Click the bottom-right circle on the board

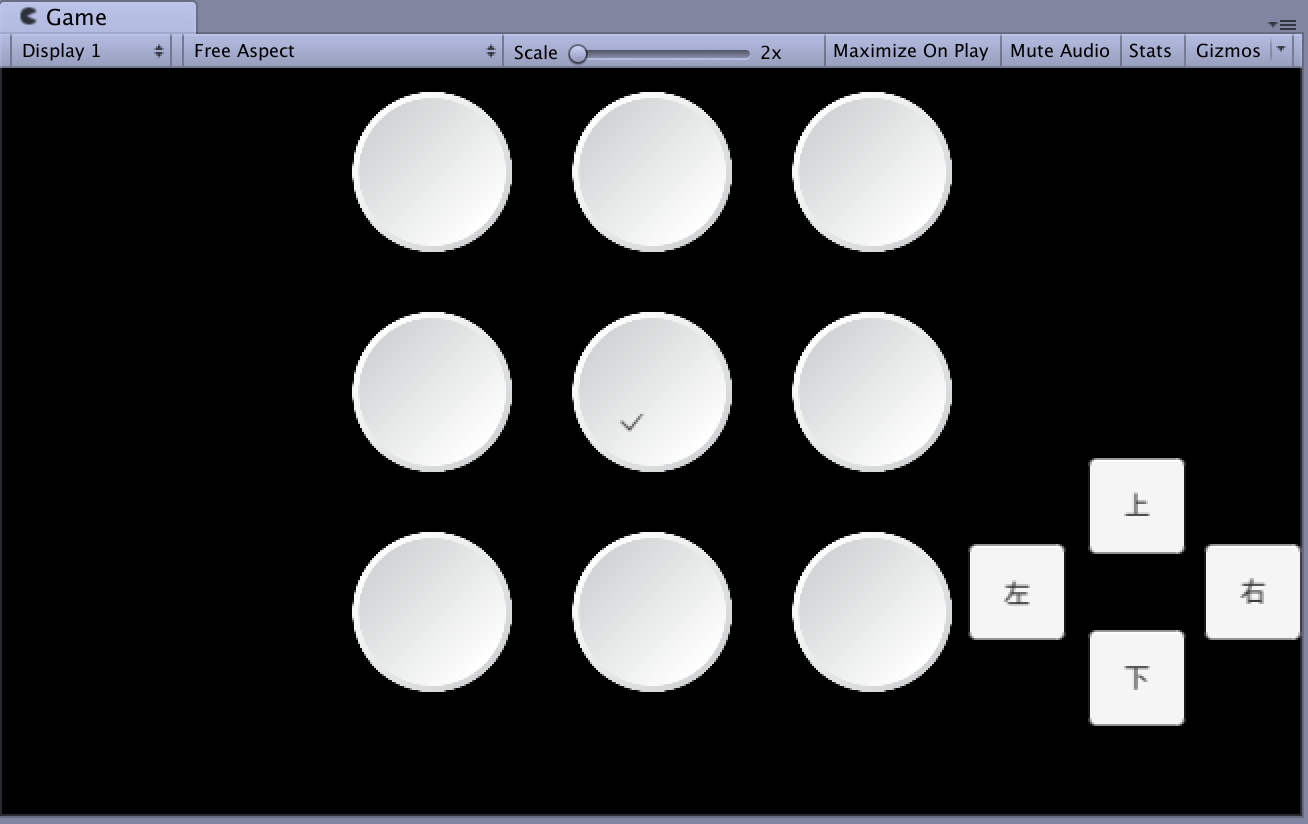(872, 610)
